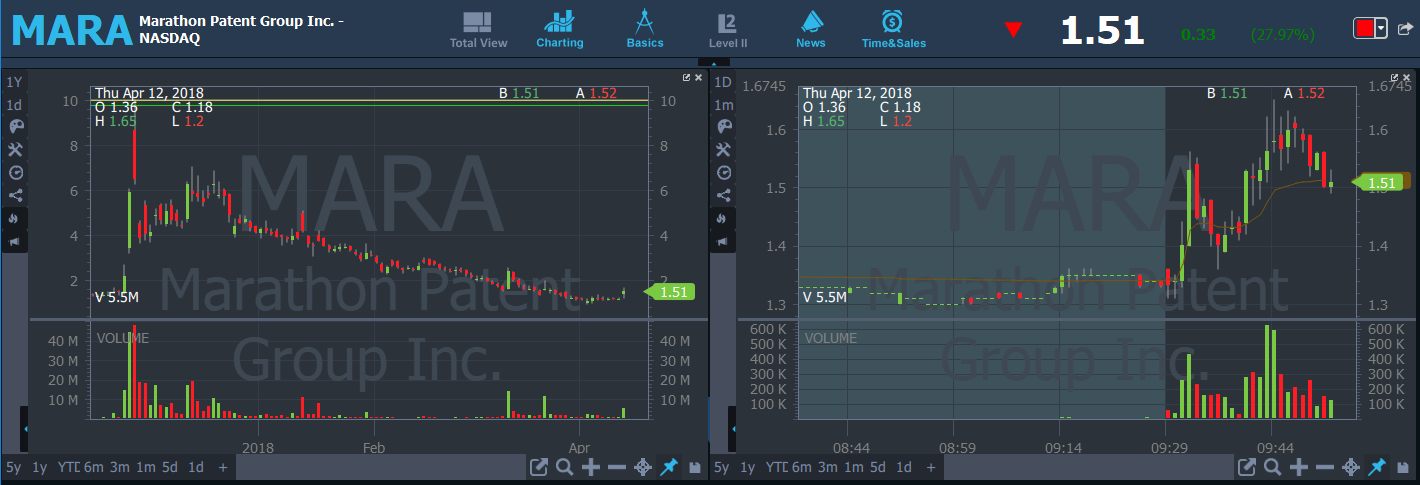
Task: Set right chart range to 5y
Action: pyautogui.click(x=722, y=467)
